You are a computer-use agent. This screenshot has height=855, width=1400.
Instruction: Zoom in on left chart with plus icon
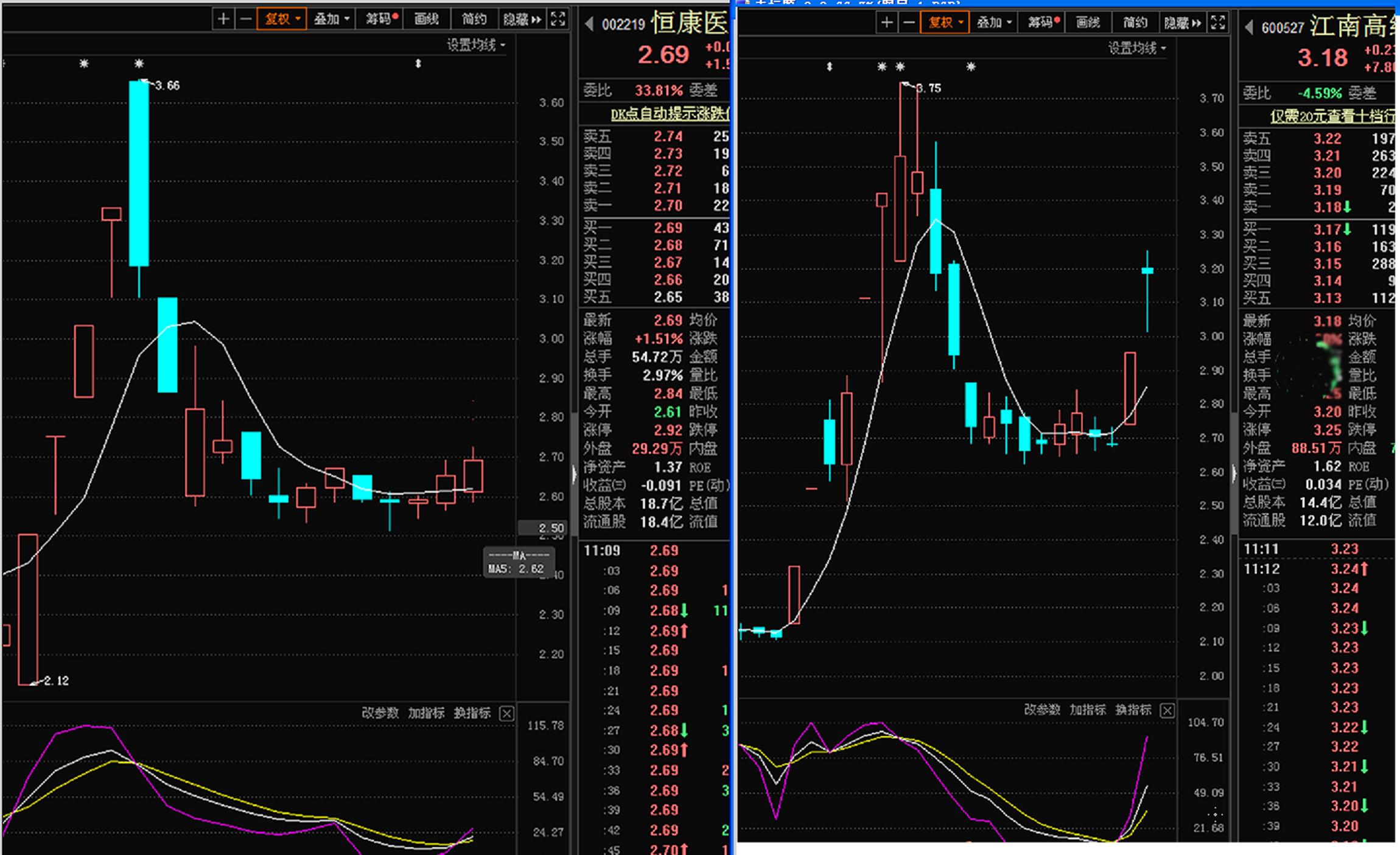point(223,19)
